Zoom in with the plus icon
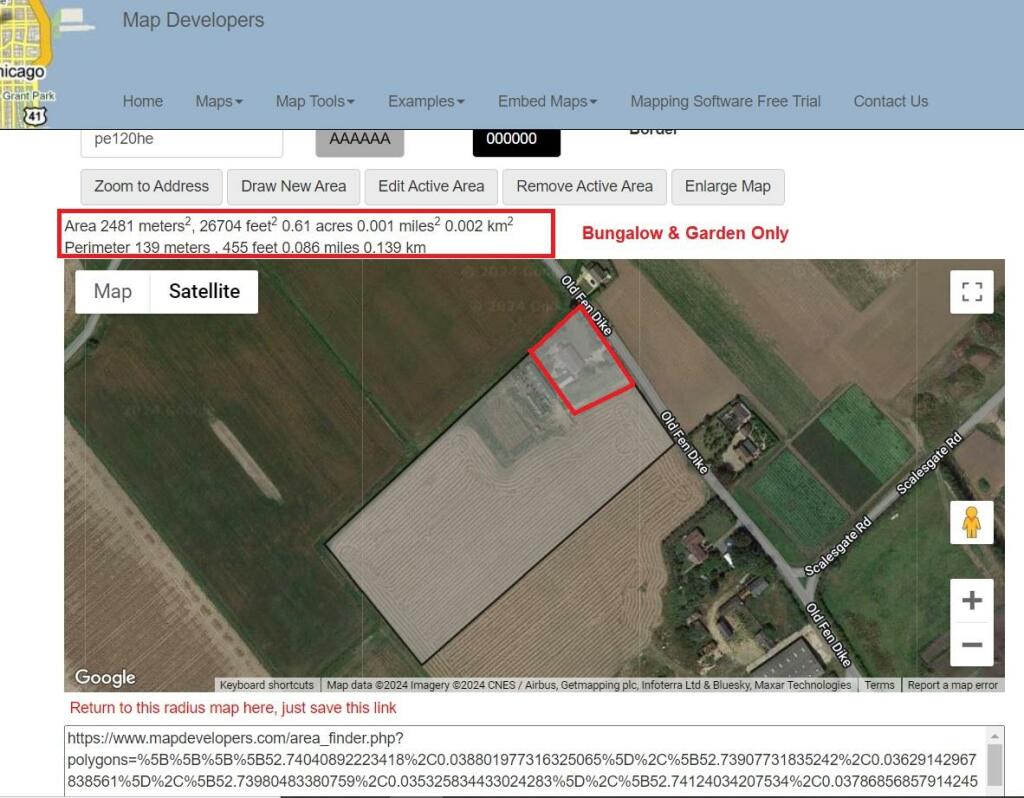 (972, 600)
